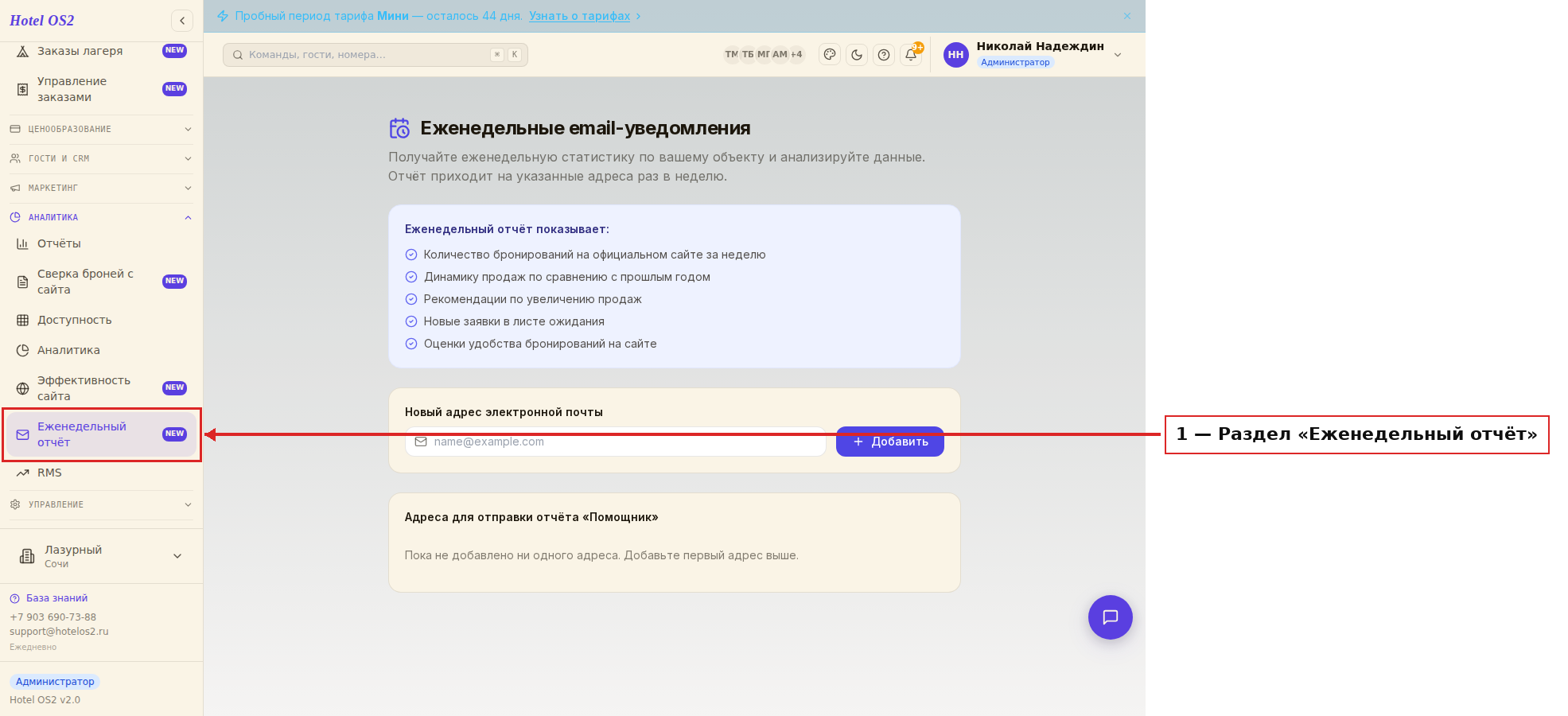Click the Hotel OS2 logo
1568x716 pixels.
pos(42,21)
